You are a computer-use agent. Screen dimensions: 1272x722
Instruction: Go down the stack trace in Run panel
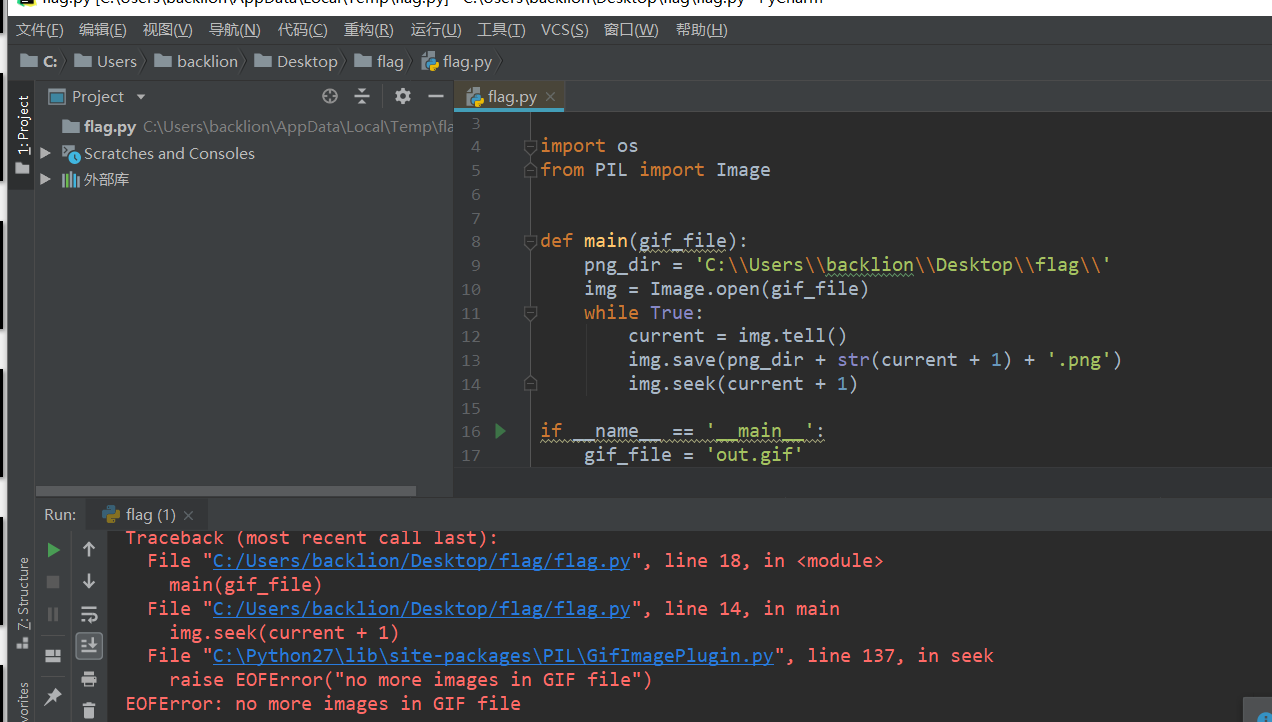pyautogui.click(x=89, y=581)
